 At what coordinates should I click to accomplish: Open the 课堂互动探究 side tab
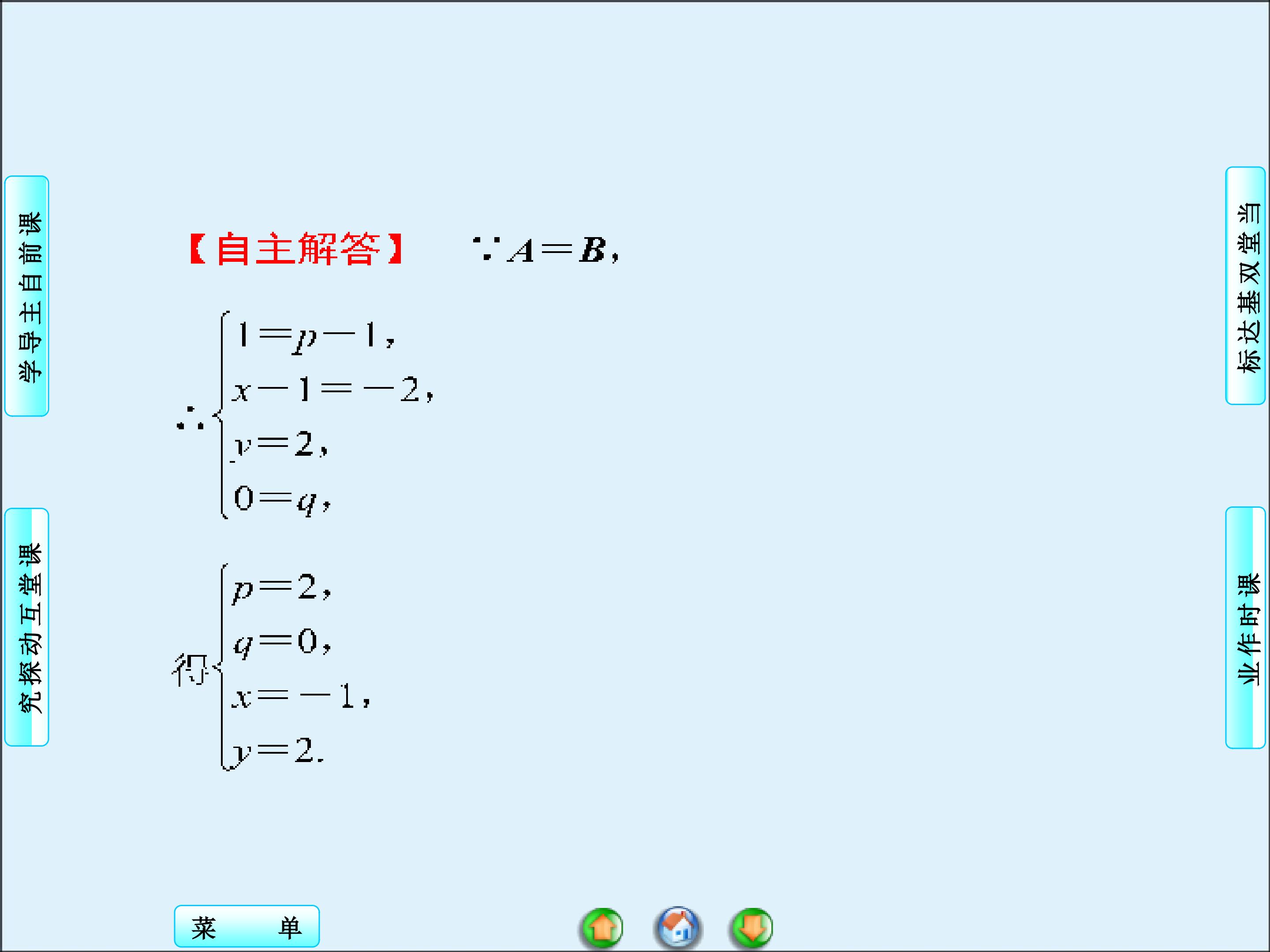click(x=27, y=627)
